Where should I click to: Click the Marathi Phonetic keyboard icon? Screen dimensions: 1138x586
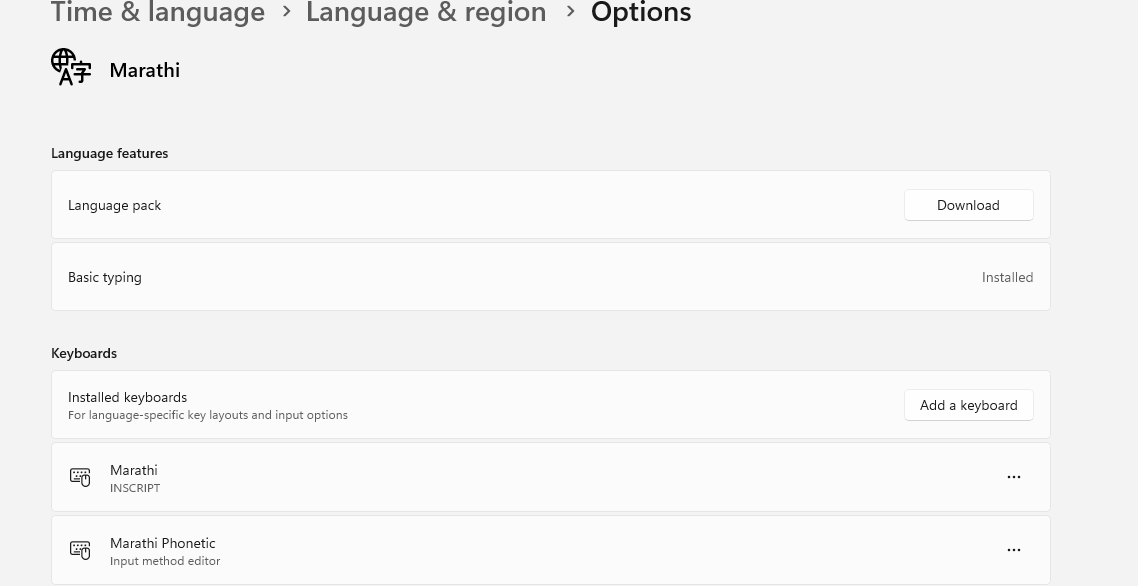tap(80, 550)
